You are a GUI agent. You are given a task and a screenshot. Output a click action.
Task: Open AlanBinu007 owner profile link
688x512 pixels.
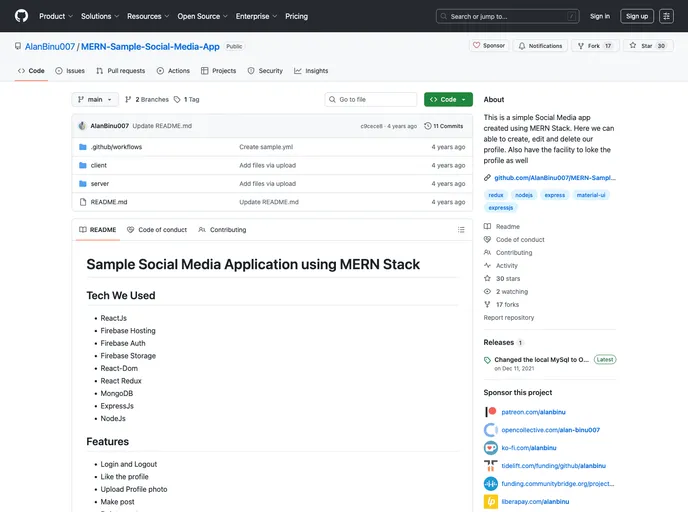tap(50, 47)
